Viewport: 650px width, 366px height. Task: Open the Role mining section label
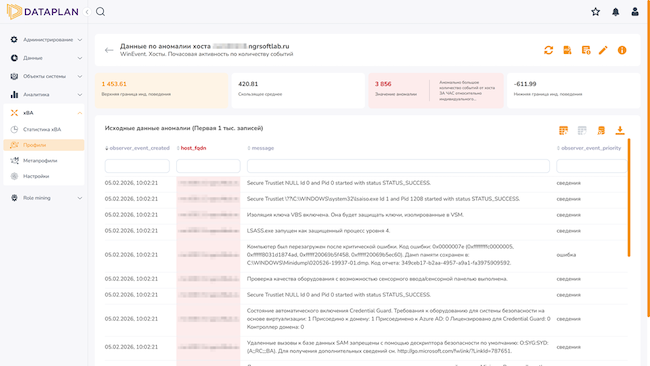tap(37, 198)
